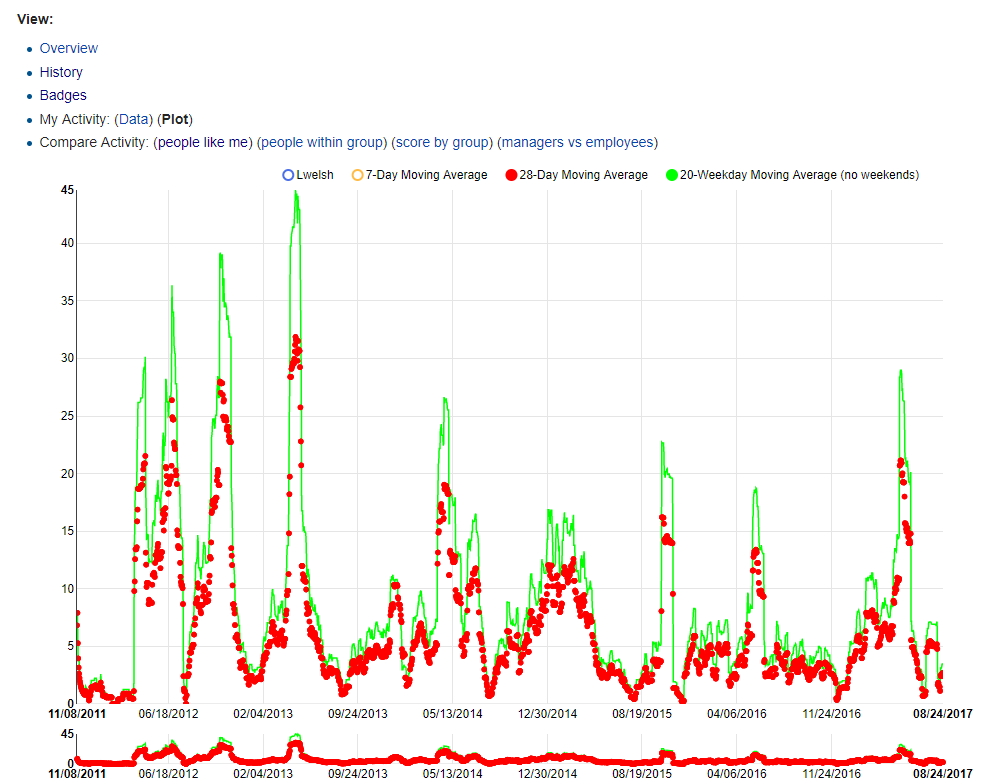Click the y-axis value 30 label
The image size is (984, 784).
(x=67, y=358)
